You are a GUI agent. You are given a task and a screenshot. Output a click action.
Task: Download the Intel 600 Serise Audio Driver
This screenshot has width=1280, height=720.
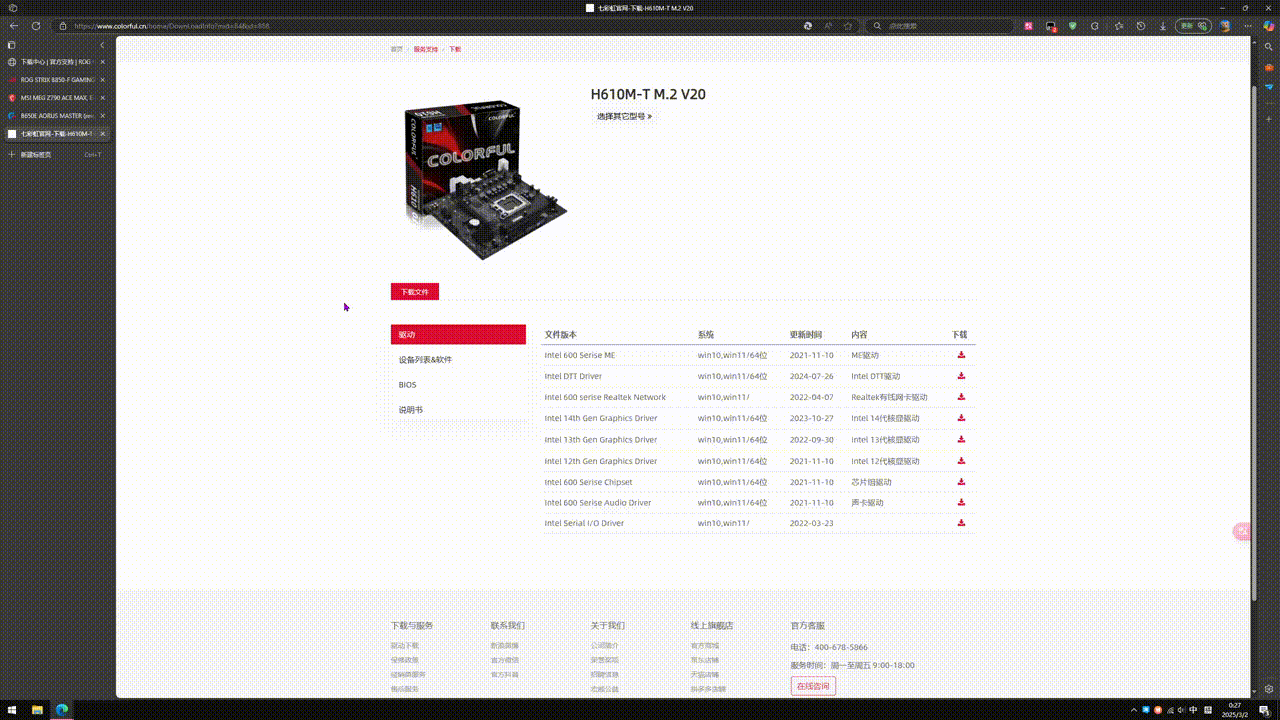pyautogui.click(x=961, y=502)
